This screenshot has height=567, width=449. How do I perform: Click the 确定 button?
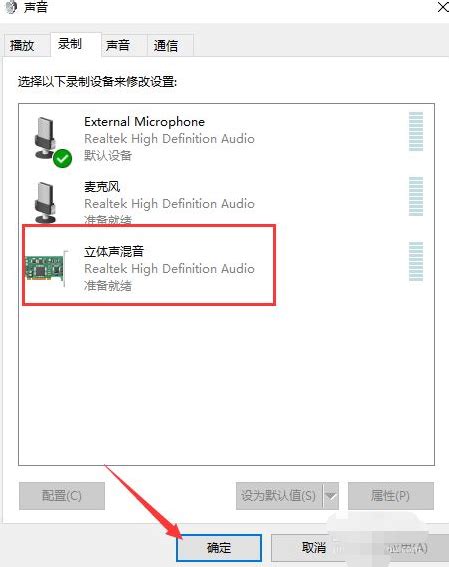coord(219,548)
